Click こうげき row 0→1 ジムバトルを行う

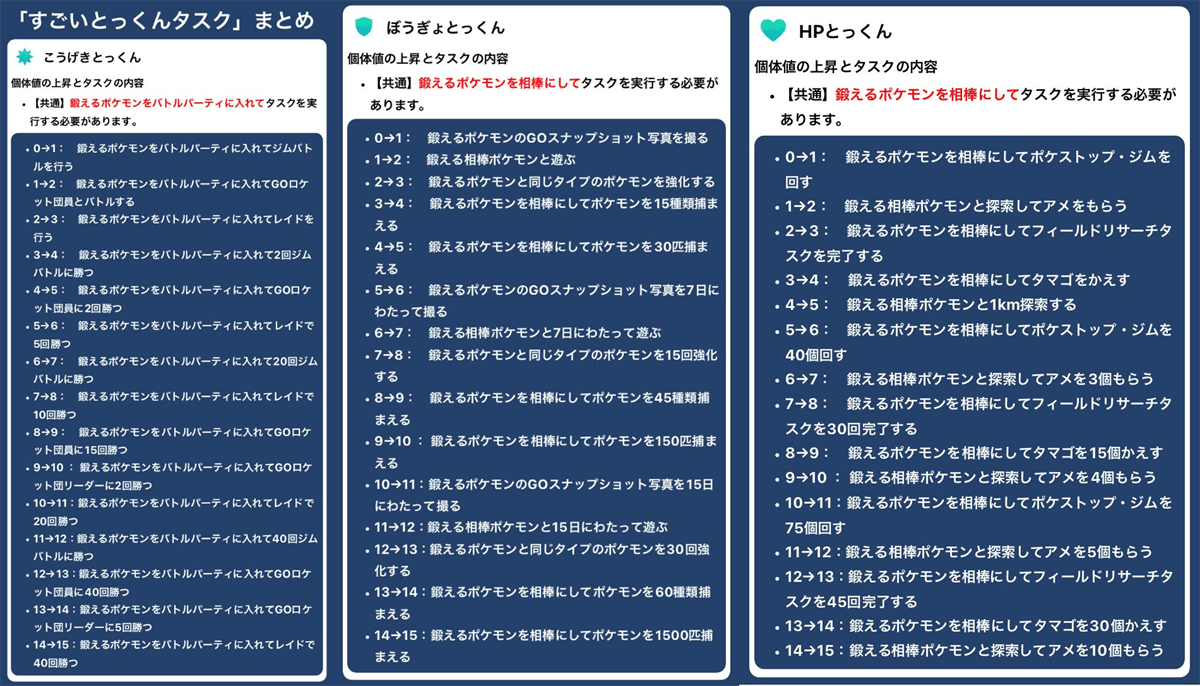[x=172, y=157]
